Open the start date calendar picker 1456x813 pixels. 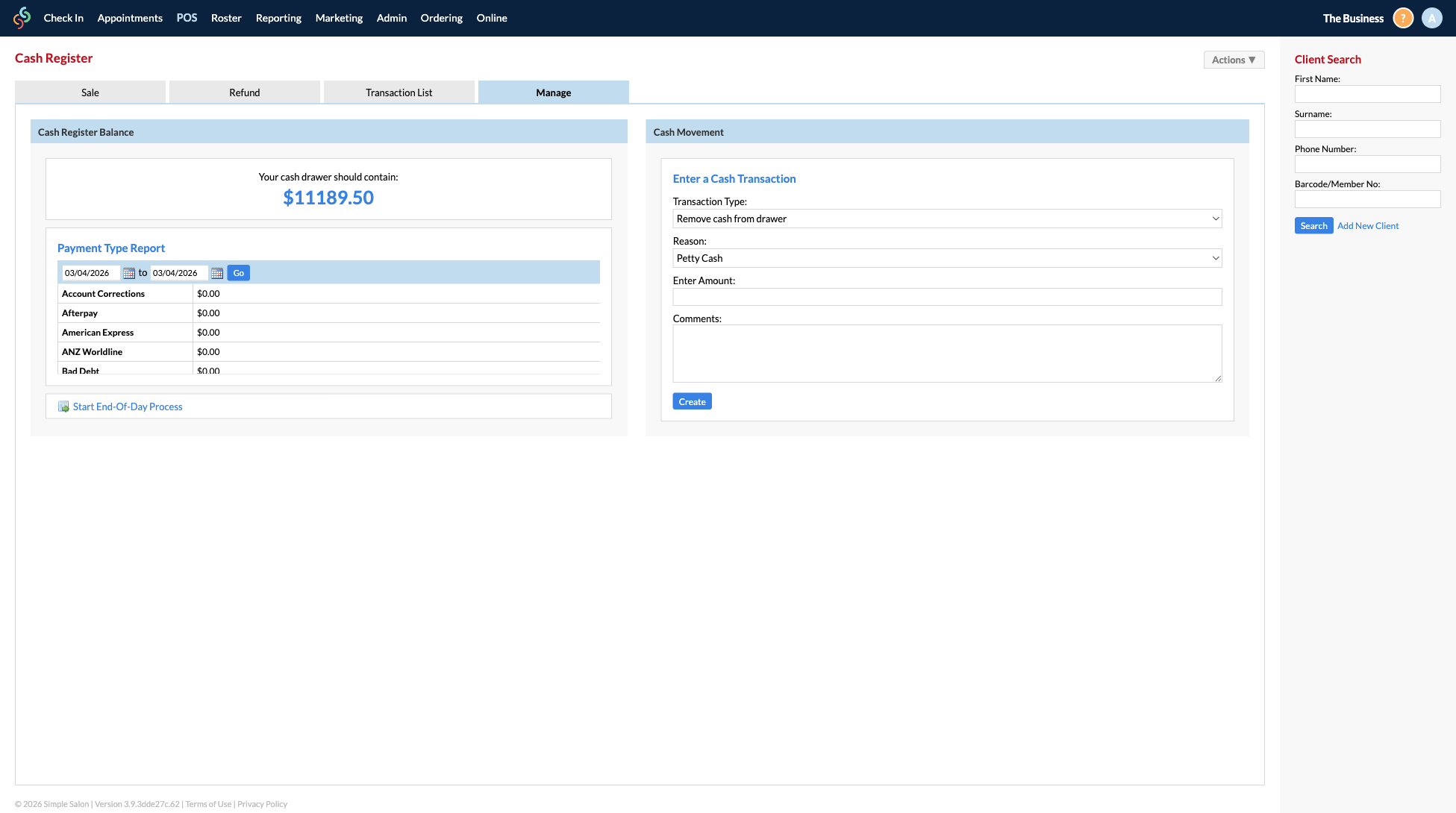point(128,272)
